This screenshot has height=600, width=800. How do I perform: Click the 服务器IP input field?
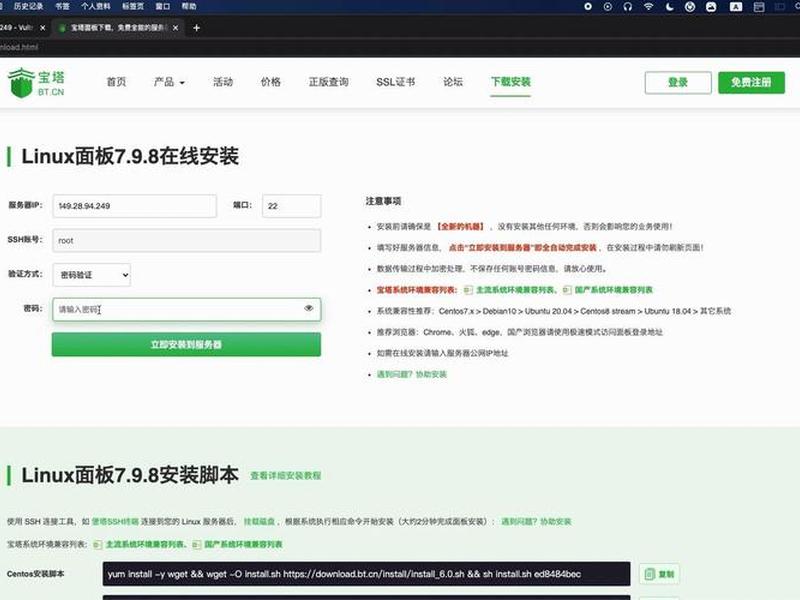(x=135, y=206)
